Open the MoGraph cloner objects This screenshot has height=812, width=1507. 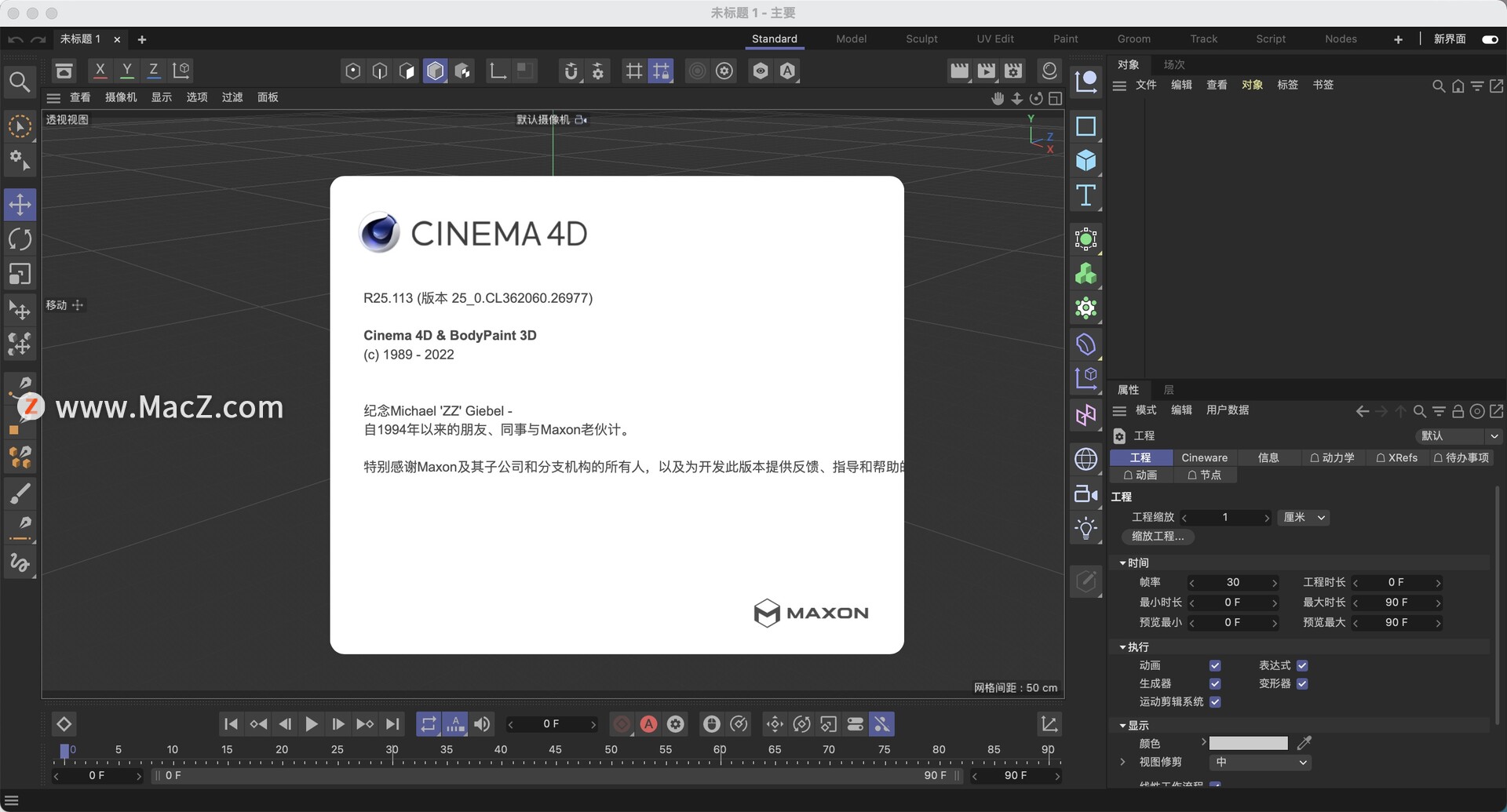point(1086,274)
